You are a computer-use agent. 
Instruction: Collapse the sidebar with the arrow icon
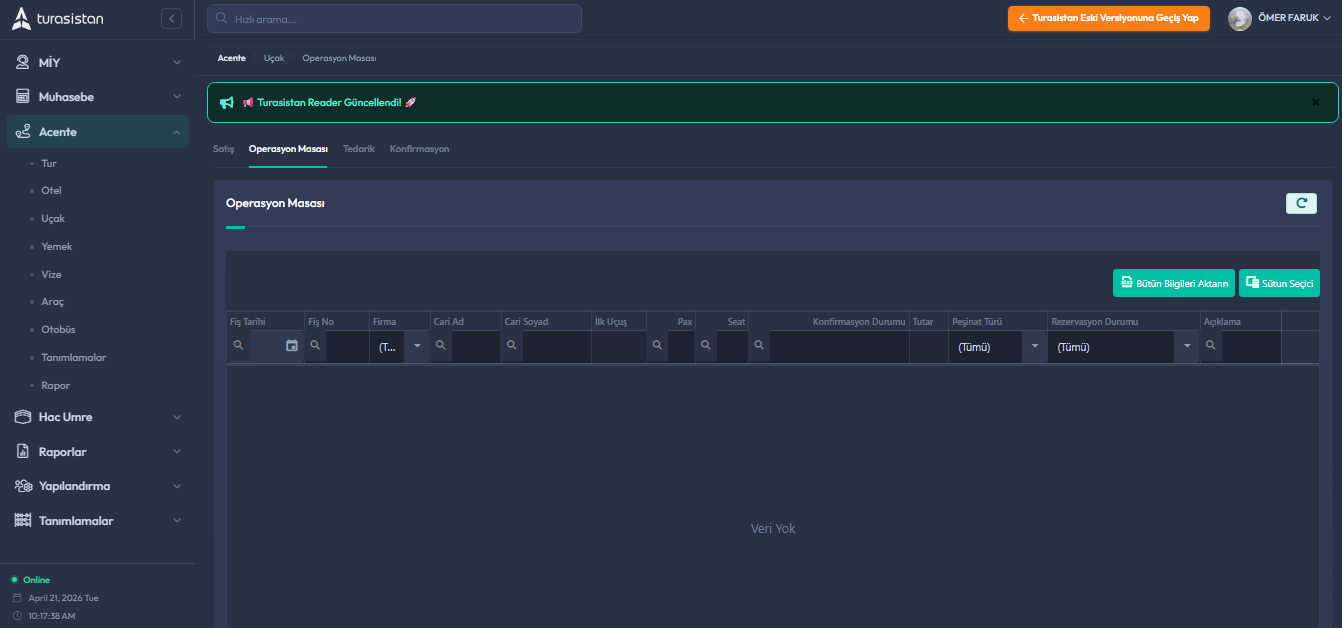[x=171, y=18]
